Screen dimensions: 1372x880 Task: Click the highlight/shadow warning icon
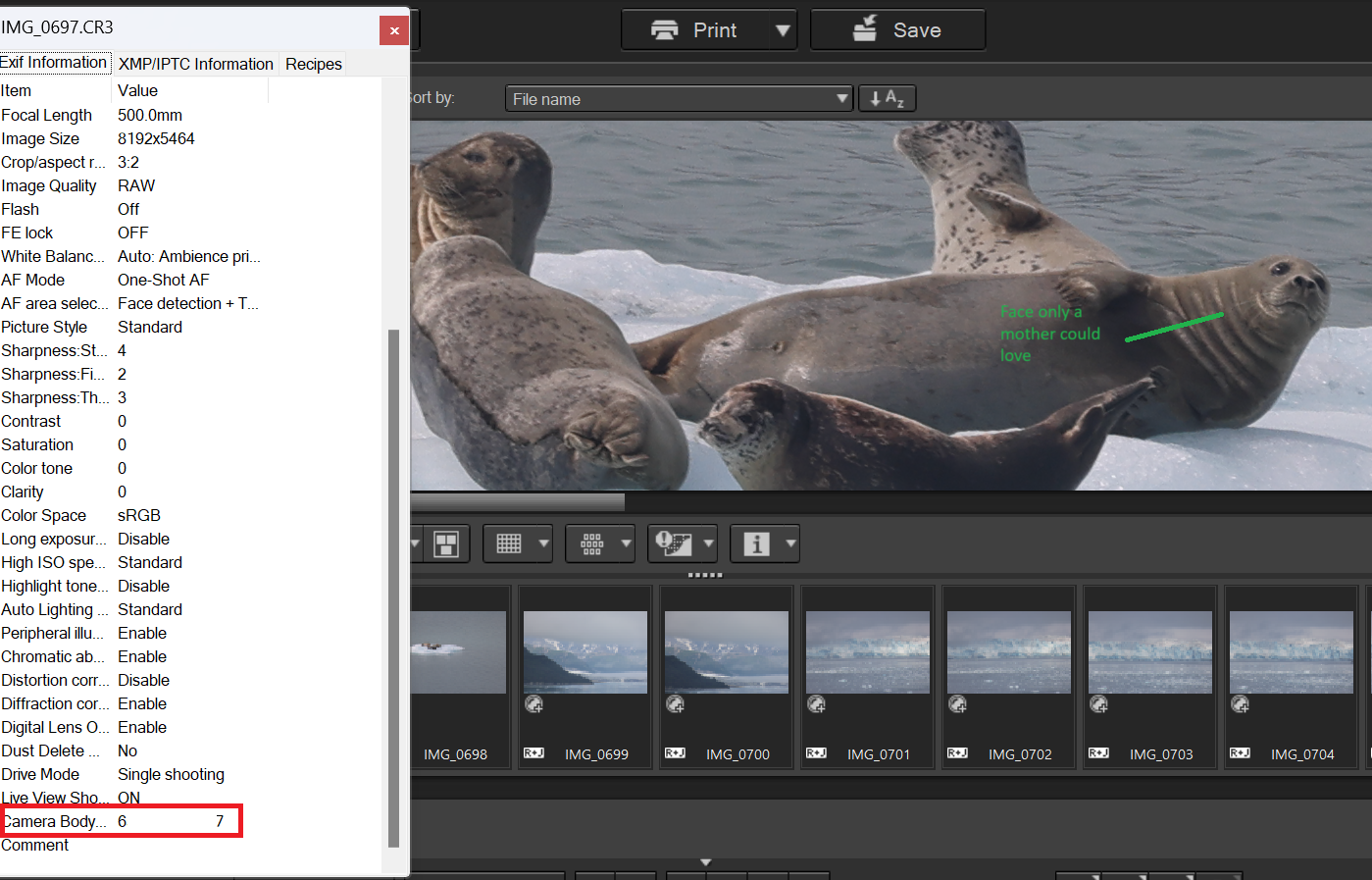point(674,544)
